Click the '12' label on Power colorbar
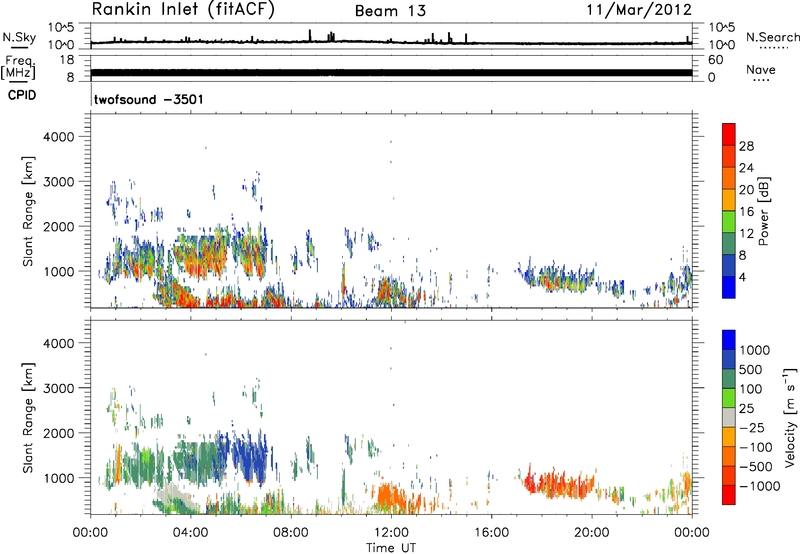 tap(746, 234)
